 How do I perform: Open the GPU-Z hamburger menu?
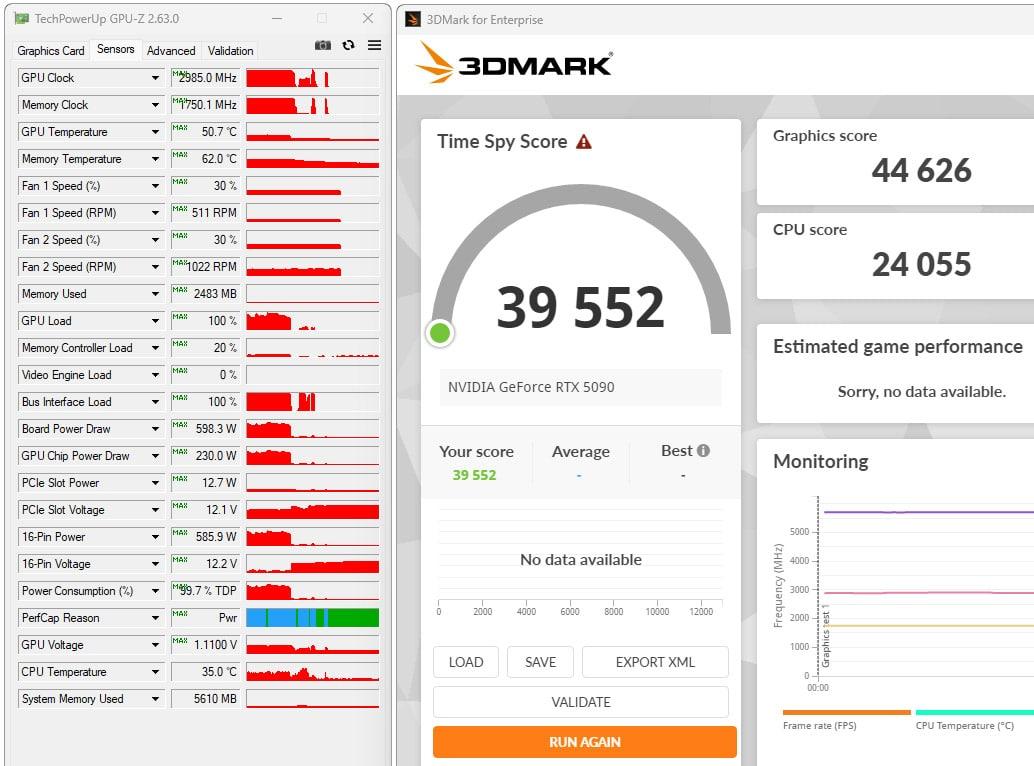375,45
